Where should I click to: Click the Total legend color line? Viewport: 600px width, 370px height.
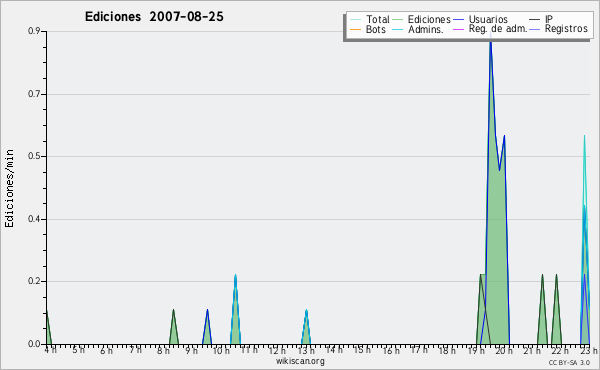pos(355,20)
